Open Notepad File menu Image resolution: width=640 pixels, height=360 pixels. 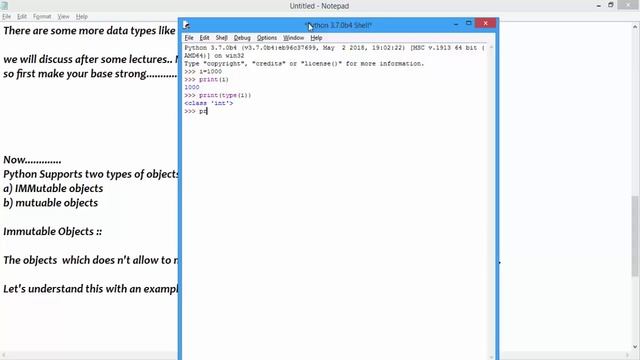tap(7, 16)
